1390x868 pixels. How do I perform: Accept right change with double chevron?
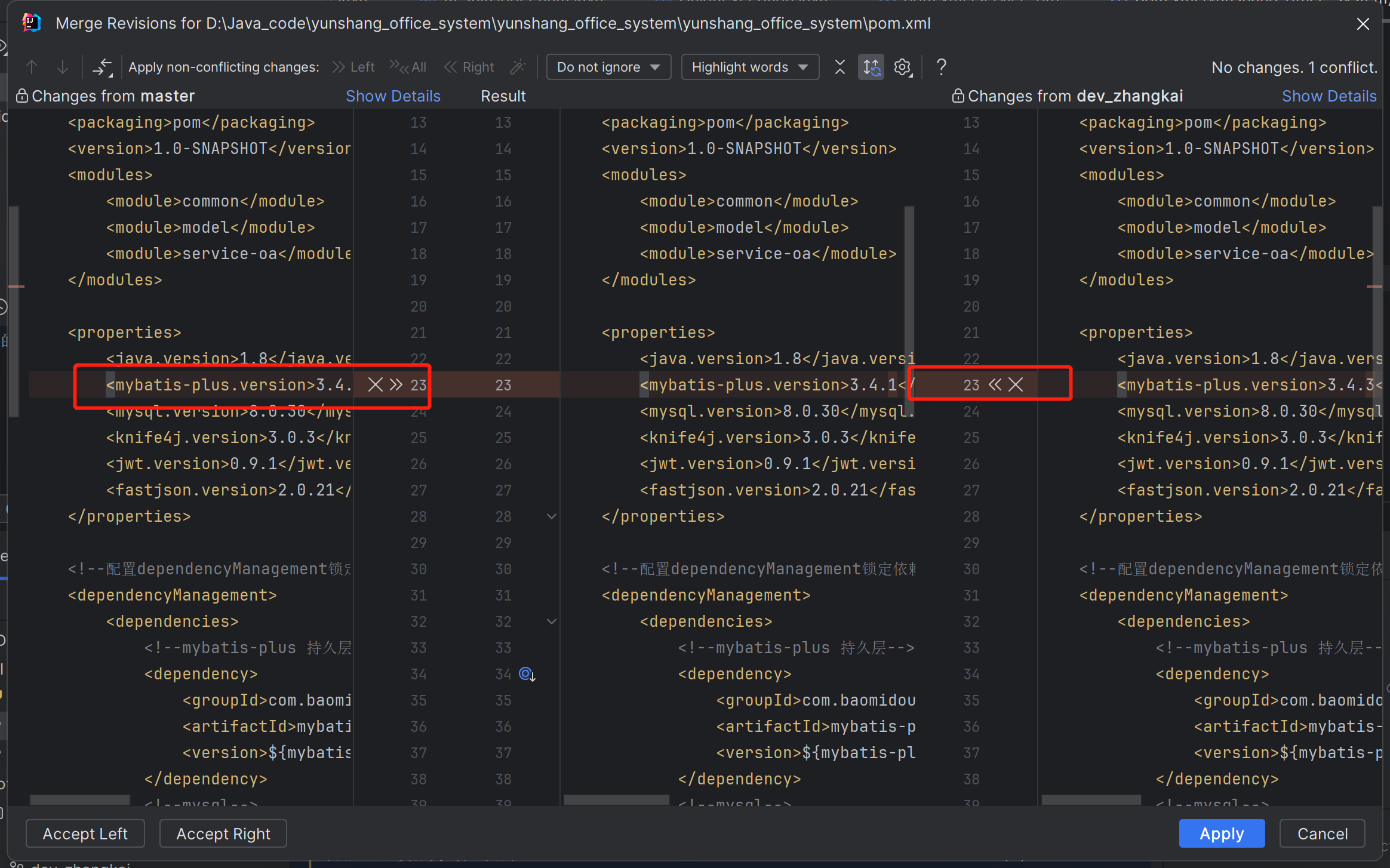995,384
